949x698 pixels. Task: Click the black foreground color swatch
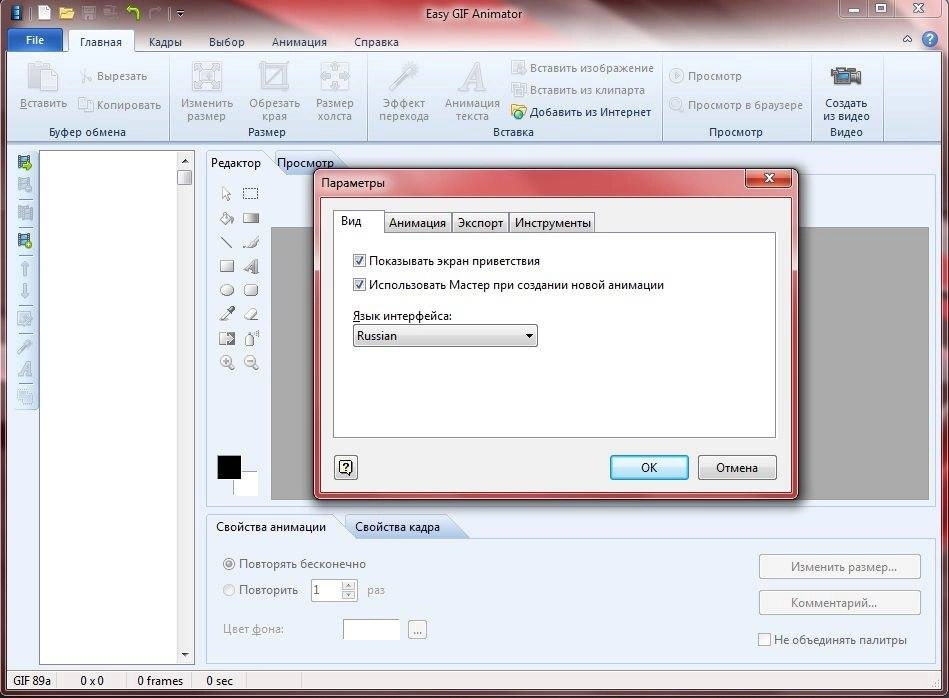(x=229, y=467)
